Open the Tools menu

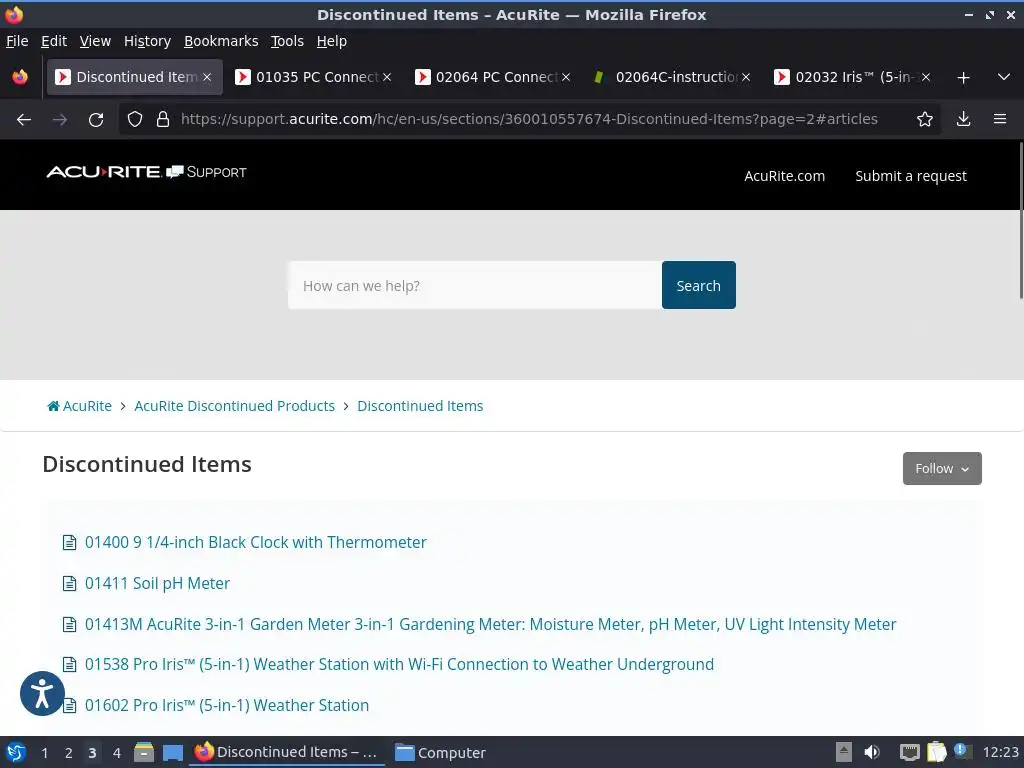pyautogui.click(x=287, y=41)
